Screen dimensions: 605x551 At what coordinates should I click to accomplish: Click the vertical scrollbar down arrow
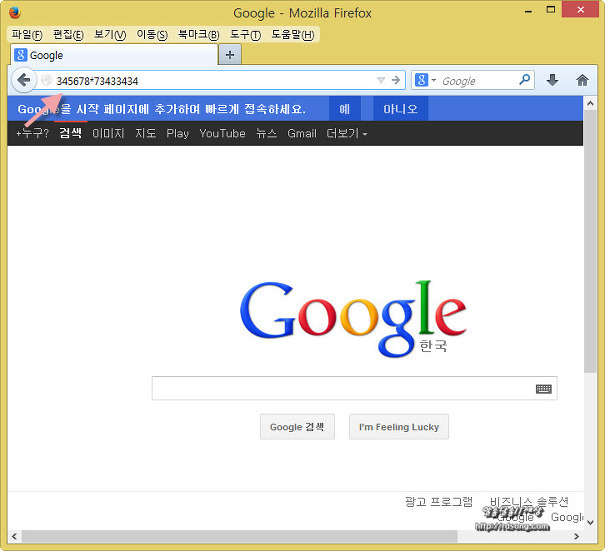tap(590, 522)
